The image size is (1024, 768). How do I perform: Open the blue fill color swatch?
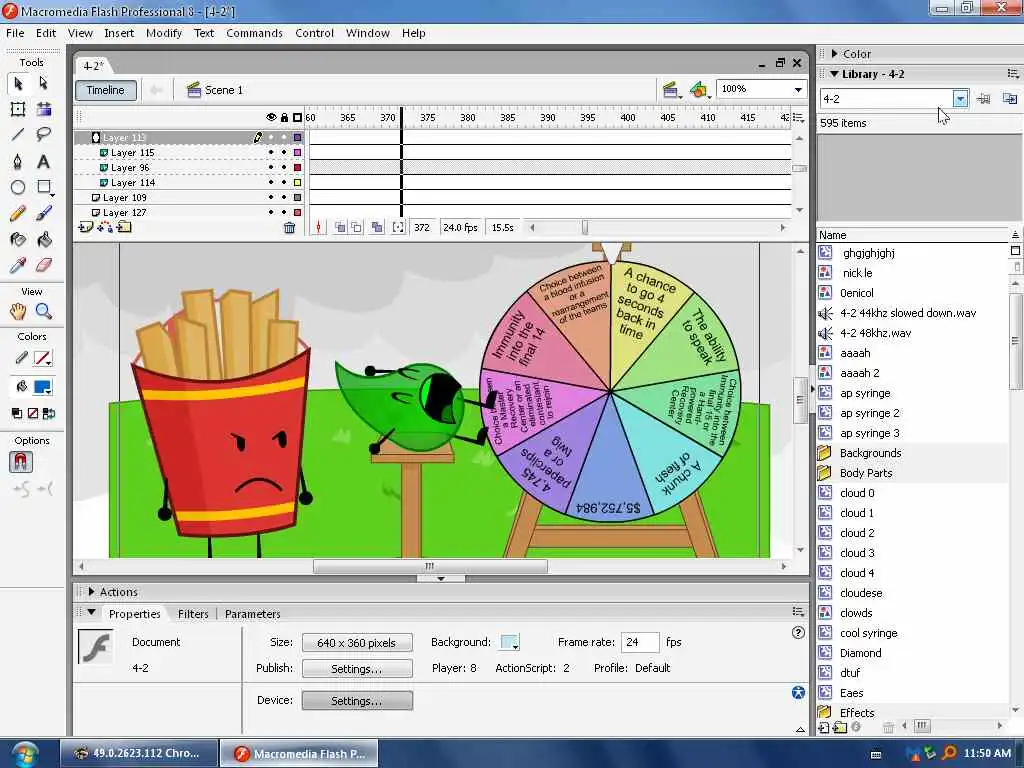click(x=42, y=387)
